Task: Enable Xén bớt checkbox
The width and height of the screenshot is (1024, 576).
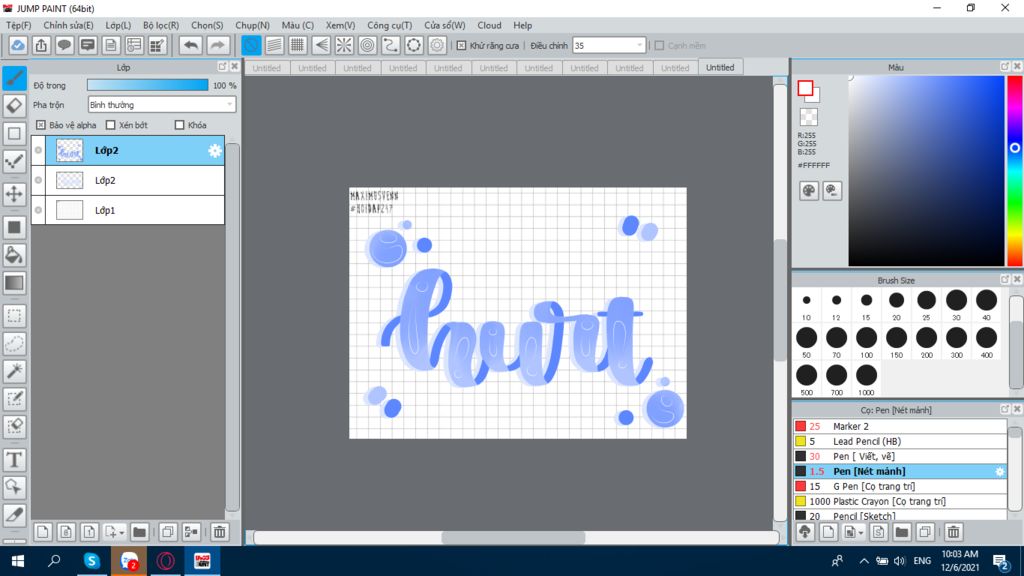Action: coord(110,125)
